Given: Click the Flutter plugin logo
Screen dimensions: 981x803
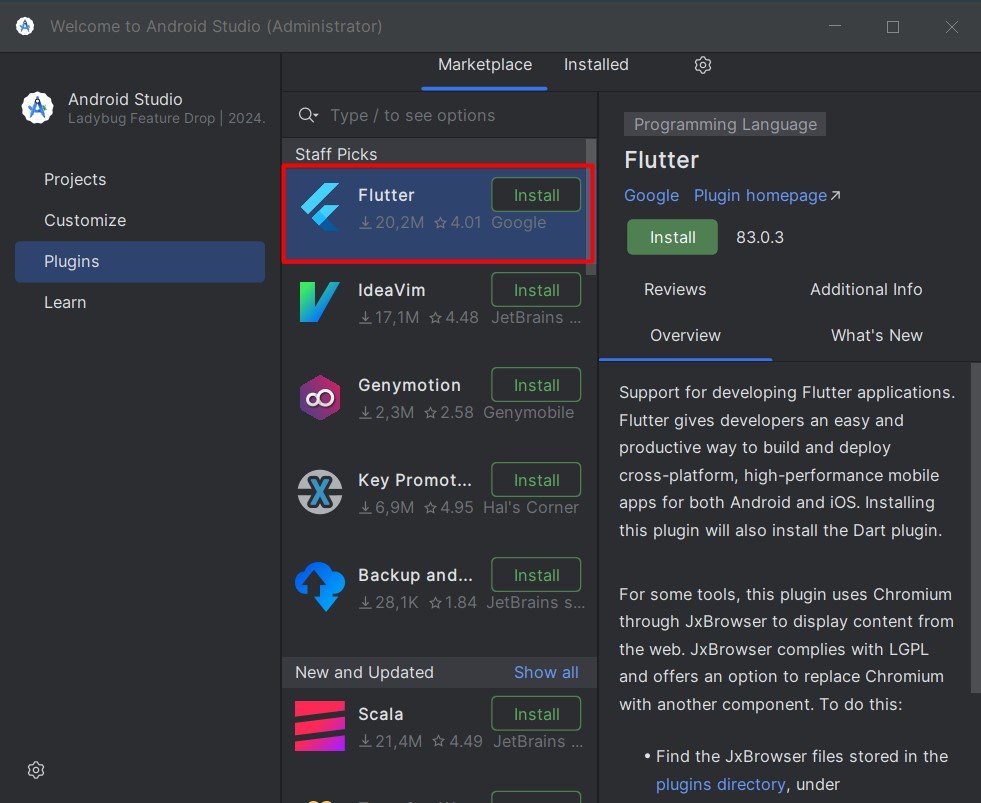Looking at the screenshot, I should (x=320, y=208).
